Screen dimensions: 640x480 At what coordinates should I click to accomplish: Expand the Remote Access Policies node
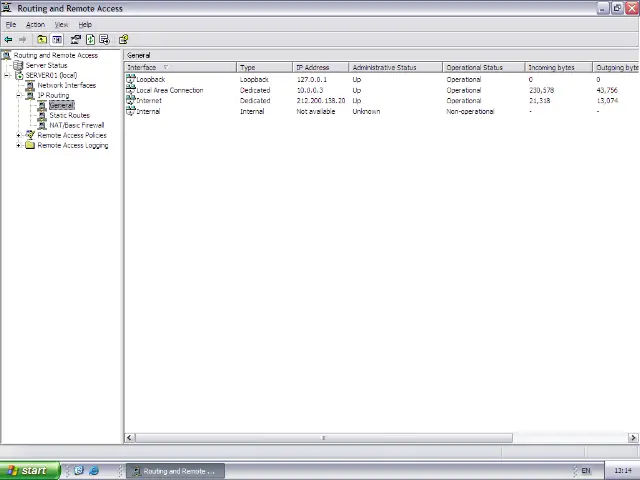tap(18, 135)
